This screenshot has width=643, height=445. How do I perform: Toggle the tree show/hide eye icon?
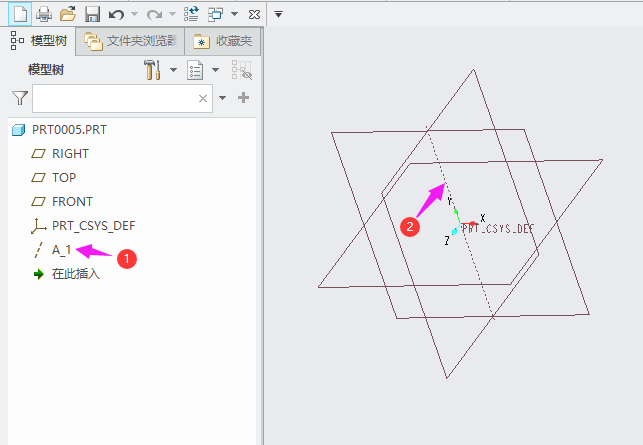click(x=241, y=70)
